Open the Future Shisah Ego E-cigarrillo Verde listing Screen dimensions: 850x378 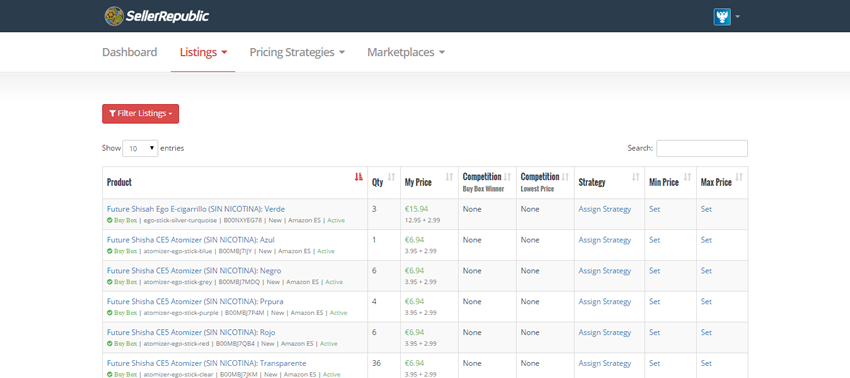point(196,209)
